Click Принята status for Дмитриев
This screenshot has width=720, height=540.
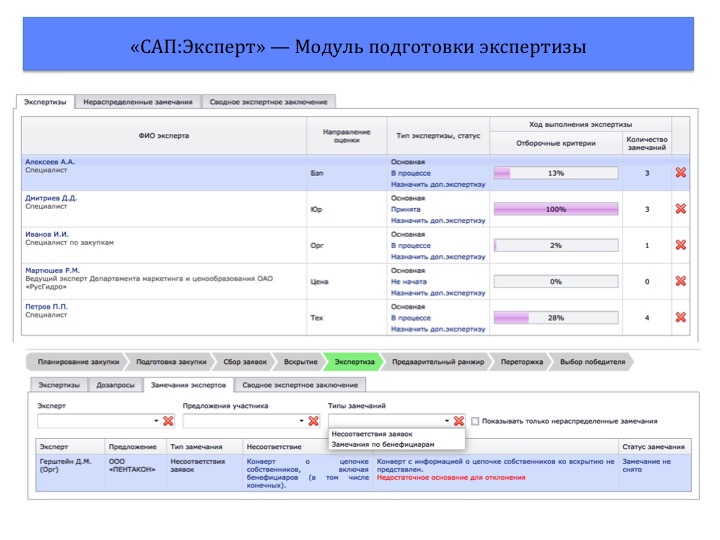pyautogui.click(x=405, y=209)
